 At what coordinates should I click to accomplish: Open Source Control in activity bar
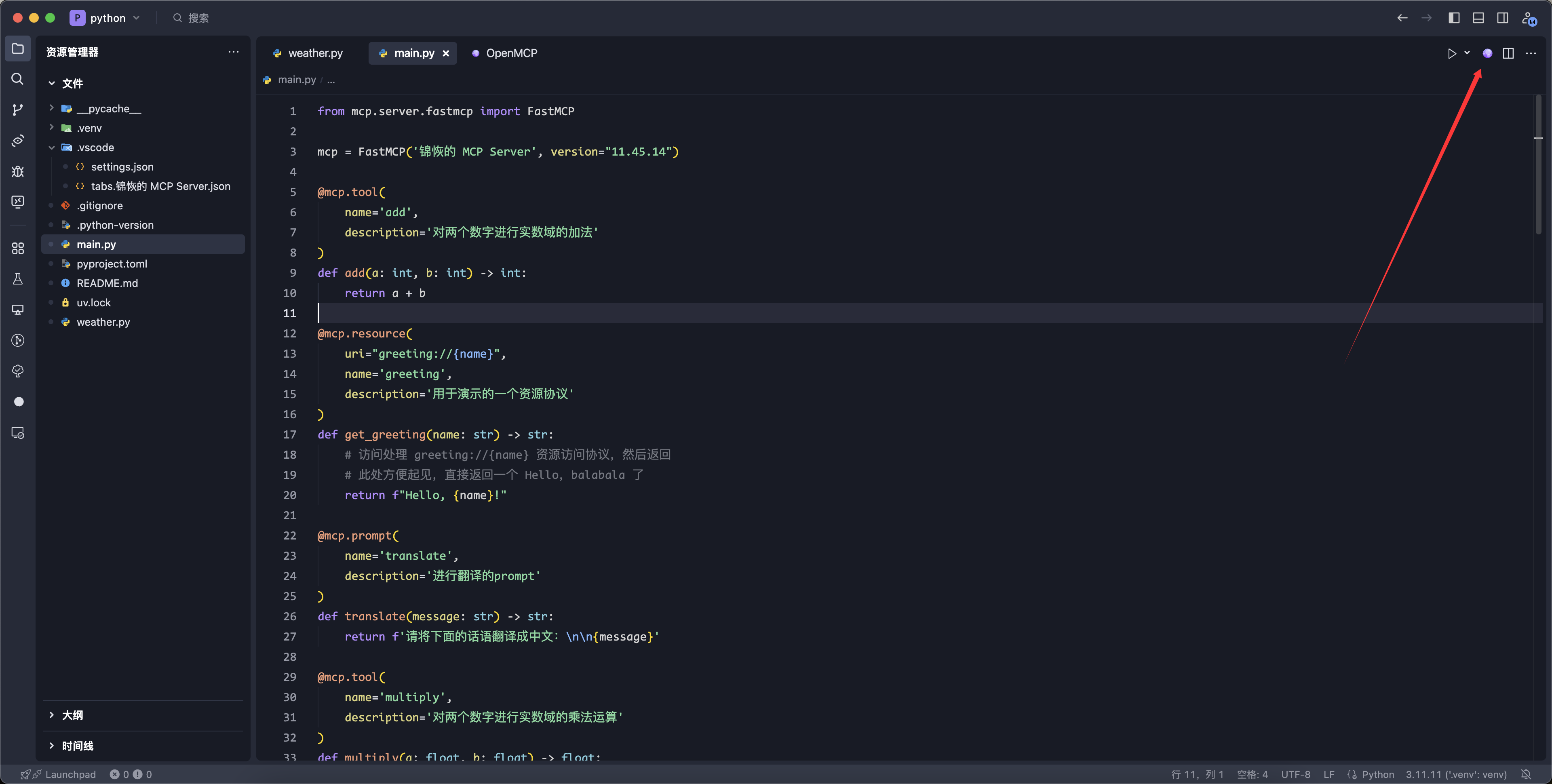click(17, 110)
